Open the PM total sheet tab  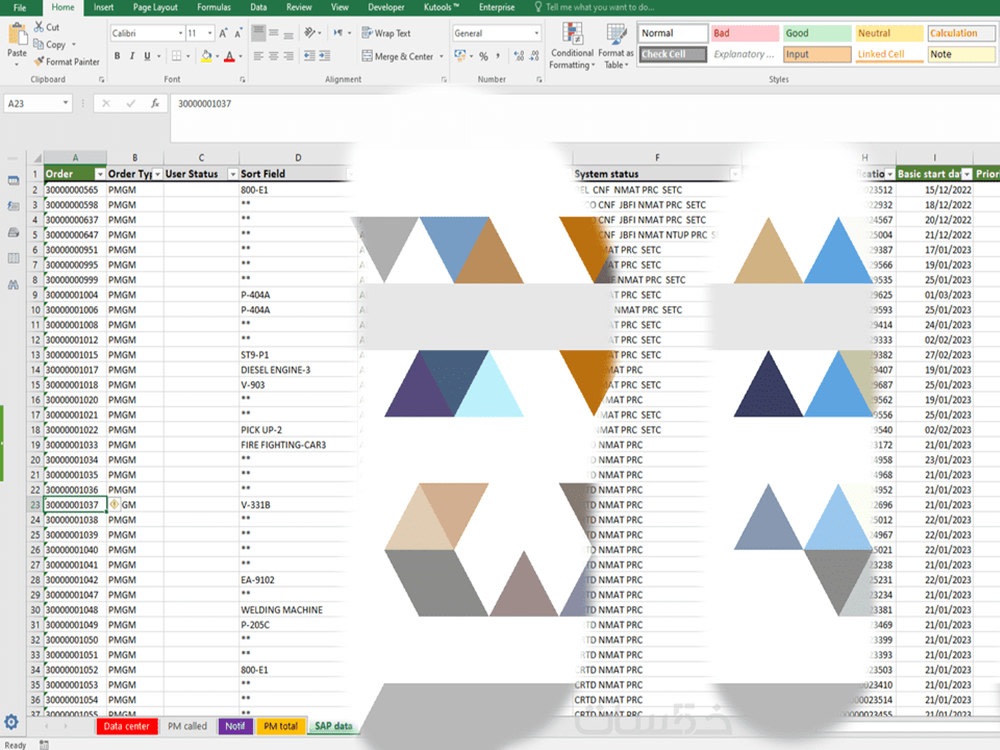point(281,726)
